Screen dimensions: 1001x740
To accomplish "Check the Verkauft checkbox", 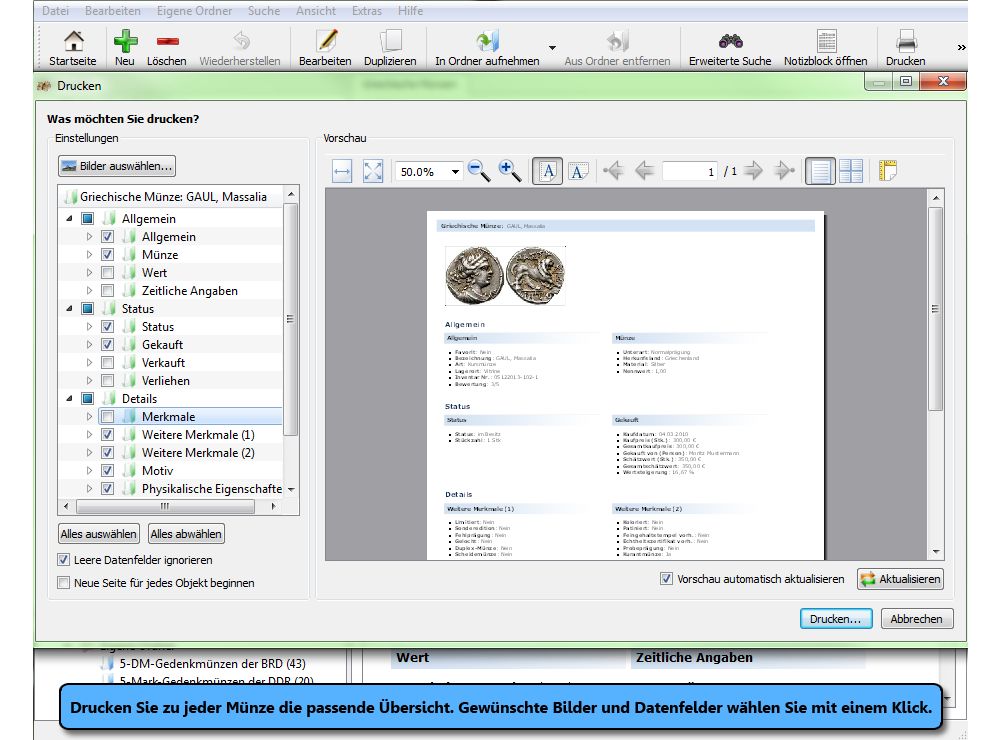I will tap(108, 363).
